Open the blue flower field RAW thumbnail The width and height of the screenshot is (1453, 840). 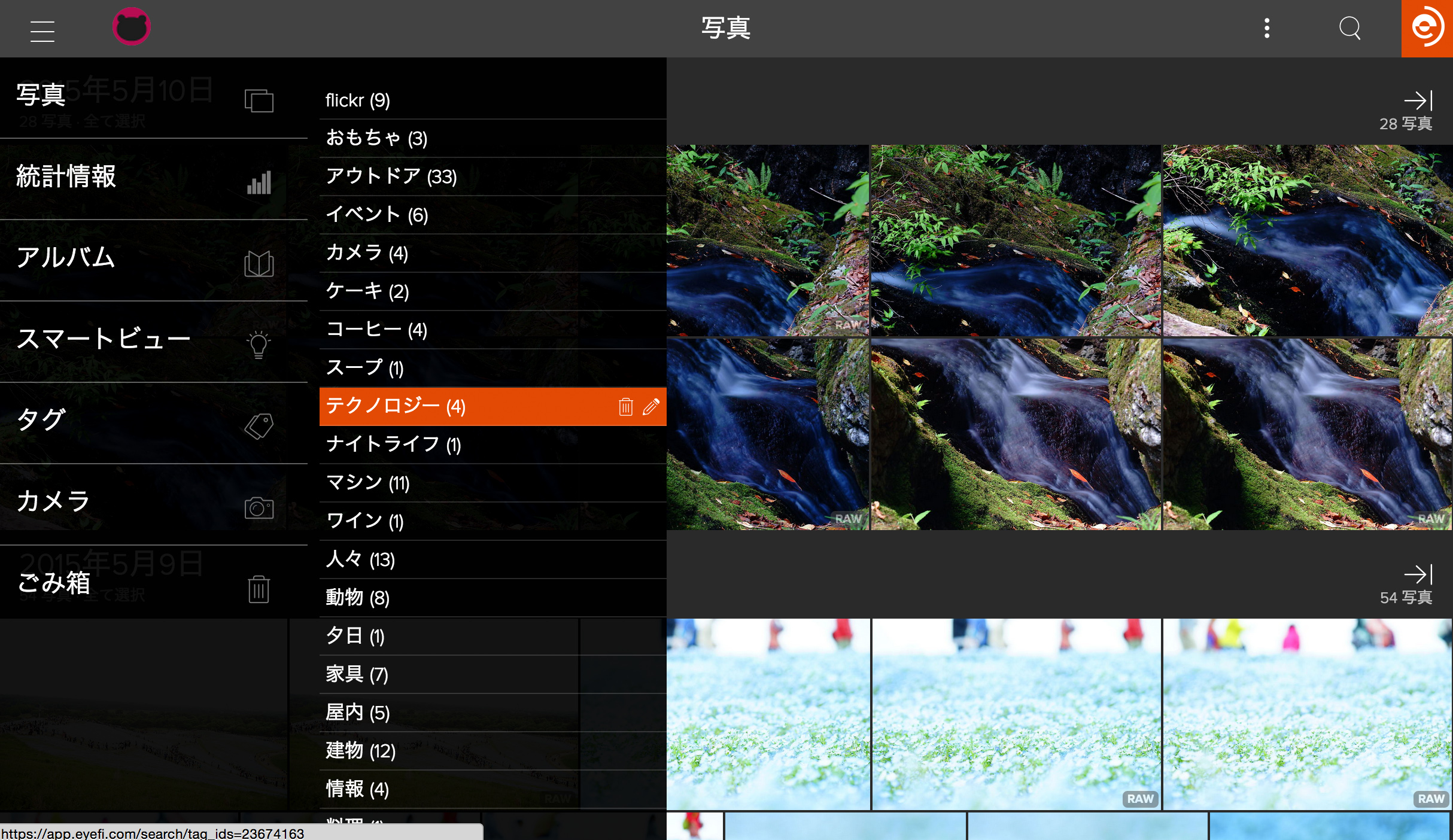tap(1016, 713)
